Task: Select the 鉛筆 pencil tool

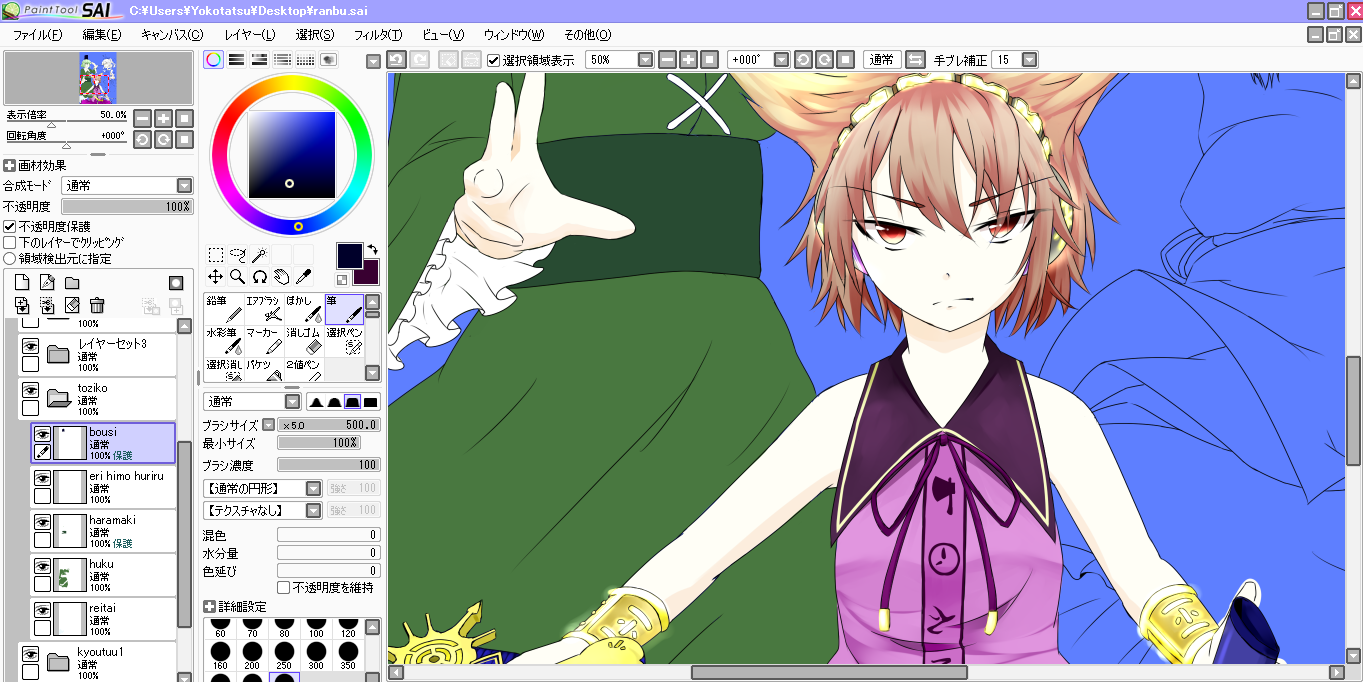Action: click(224, 309)
